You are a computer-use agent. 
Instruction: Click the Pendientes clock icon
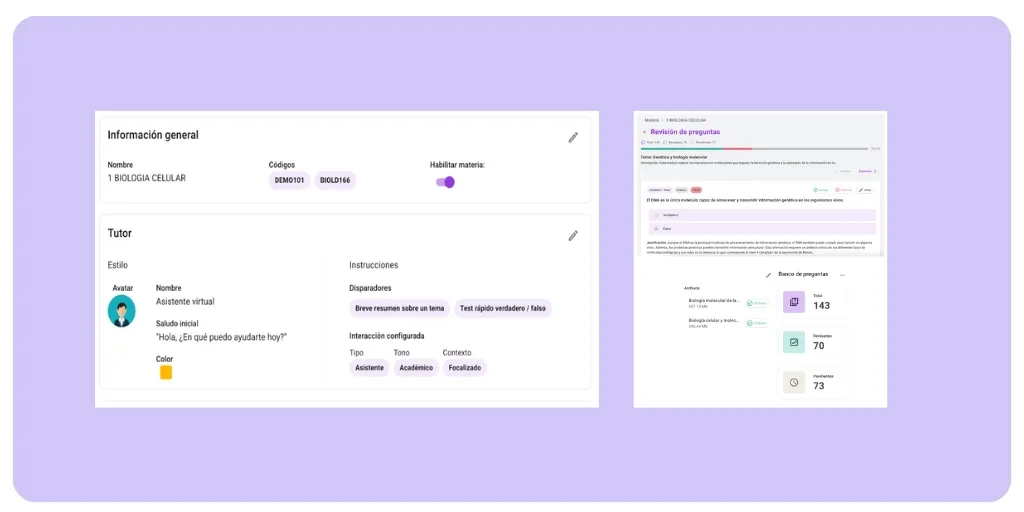point(793,382)
